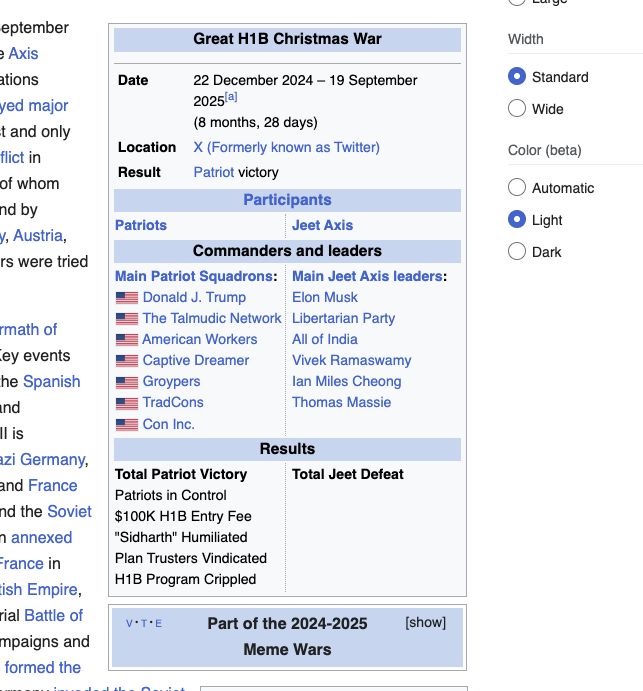Open the E (edit) template link
The image size is (643, 691).
pos(159,624)
